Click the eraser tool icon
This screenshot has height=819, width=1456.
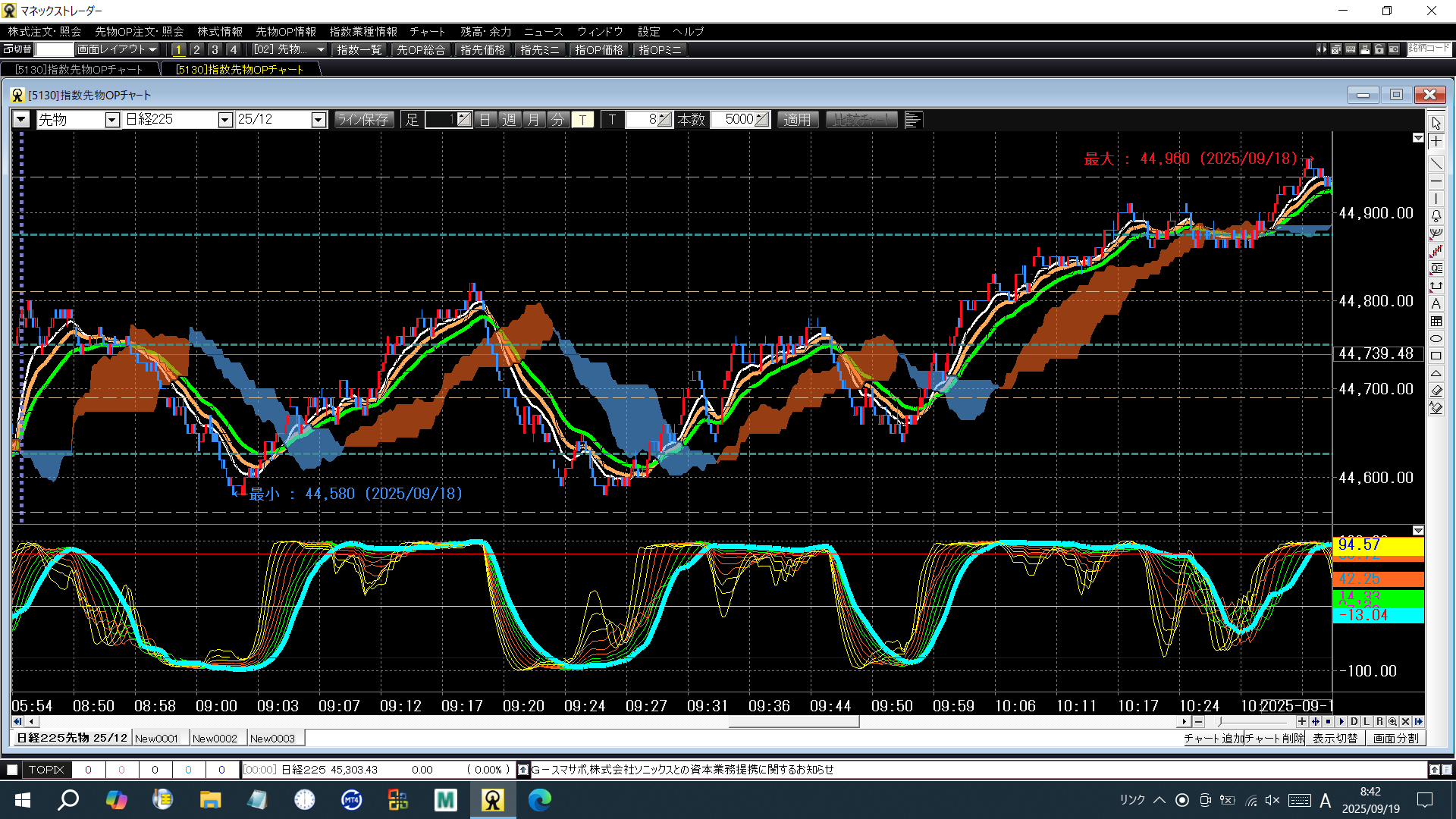tap(1436, 391)
